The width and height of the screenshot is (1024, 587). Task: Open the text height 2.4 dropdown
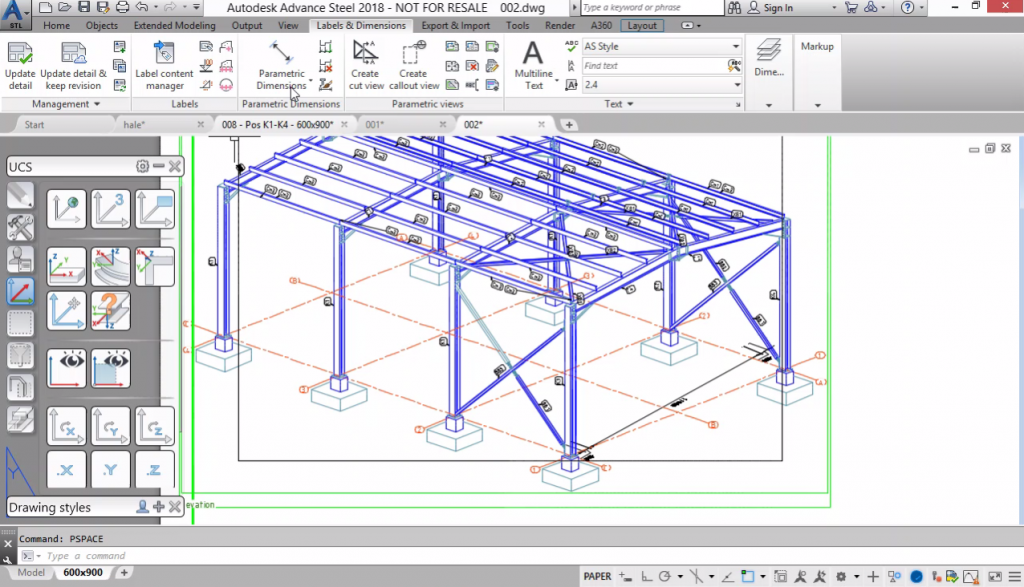point(737,85)
